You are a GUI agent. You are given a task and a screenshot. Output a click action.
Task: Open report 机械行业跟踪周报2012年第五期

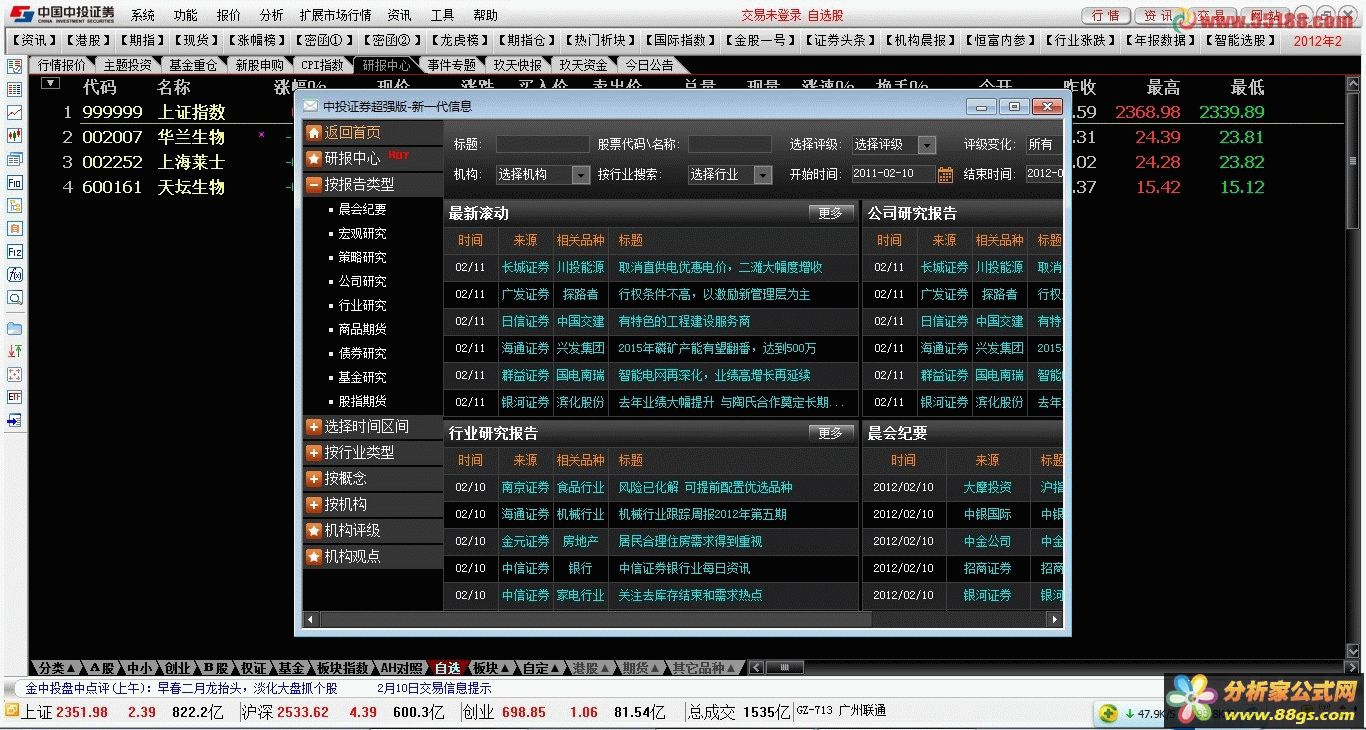click(x=702, y=514)
